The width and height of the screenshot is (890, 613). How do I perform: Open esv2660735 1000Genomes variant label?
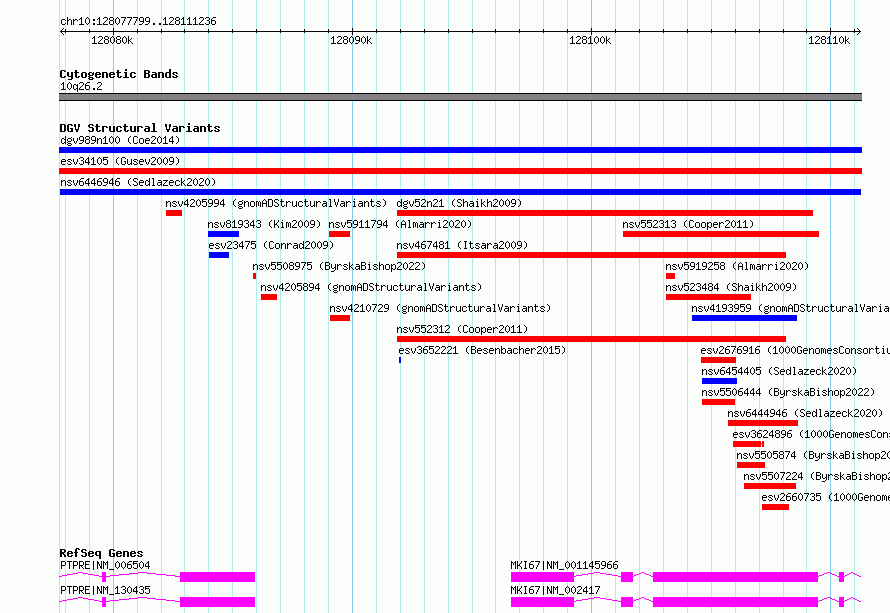click(825, 497)
